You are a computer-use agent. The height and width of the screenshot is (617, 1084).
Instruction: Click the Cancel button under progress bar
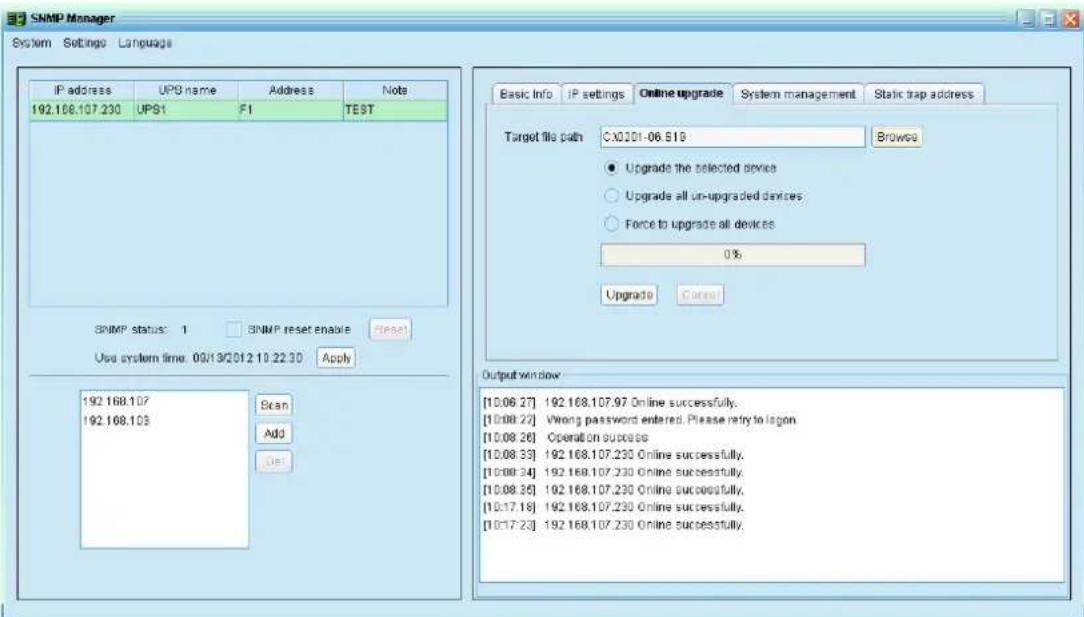point(700,295)
